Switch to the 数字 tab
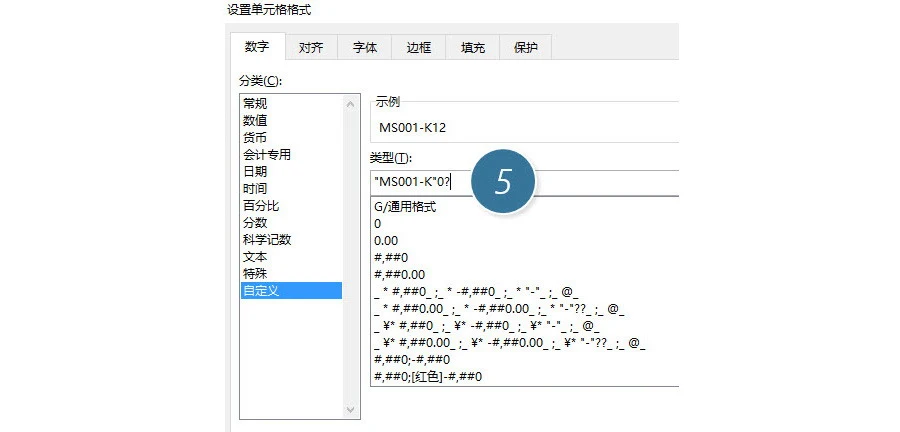The image size is (900, 432). tap(257, 47)
